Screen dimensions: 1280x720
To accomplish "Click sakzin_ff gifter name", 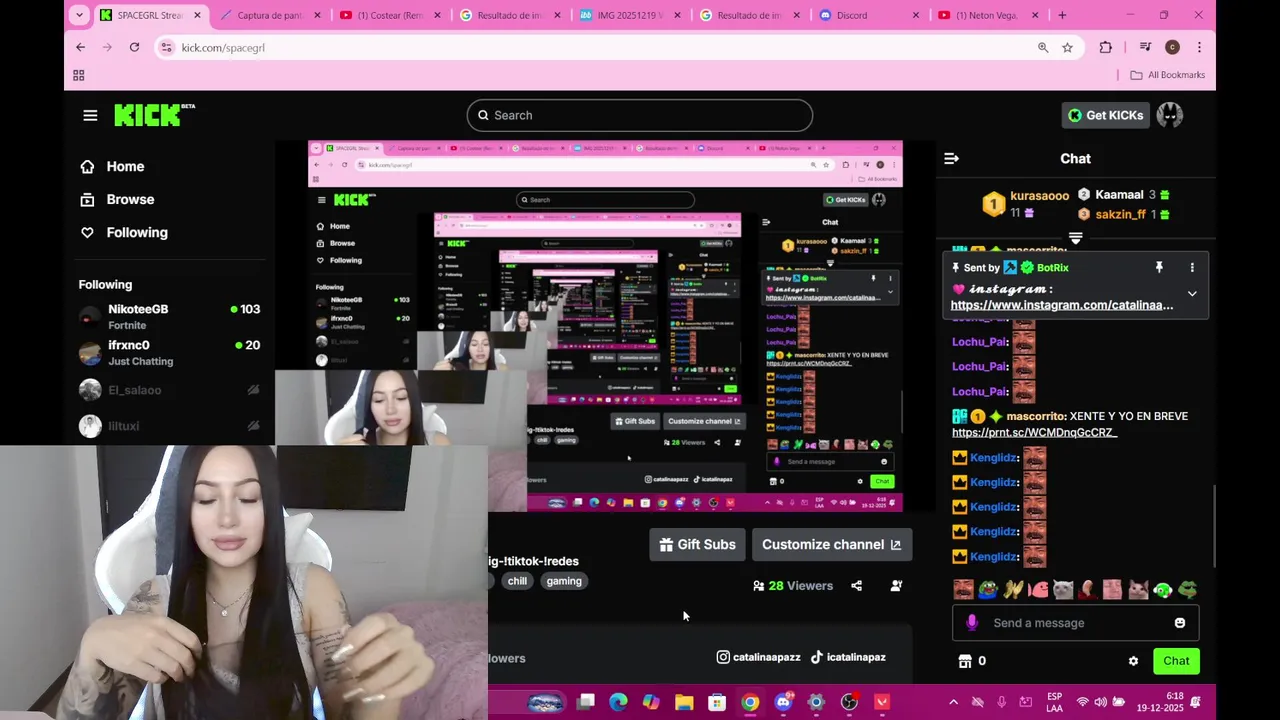I will click(1120, 214).
